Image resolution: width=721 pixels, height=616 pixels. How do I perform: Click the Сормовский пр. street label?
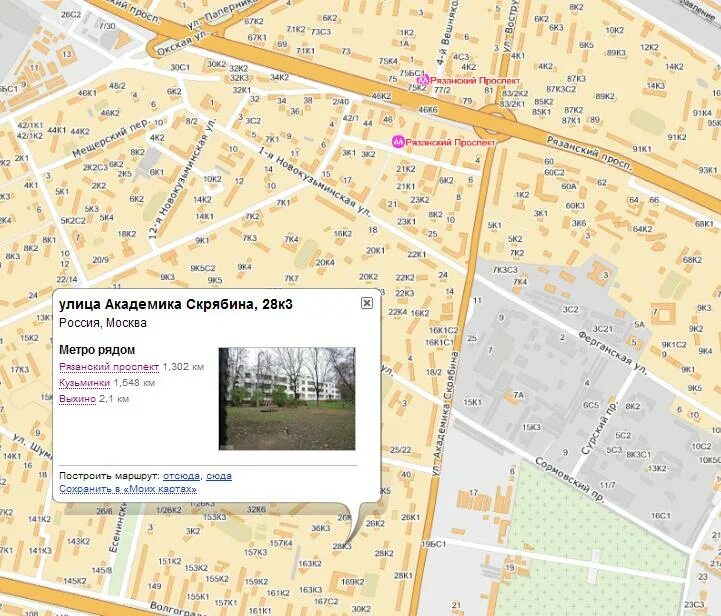570,480
